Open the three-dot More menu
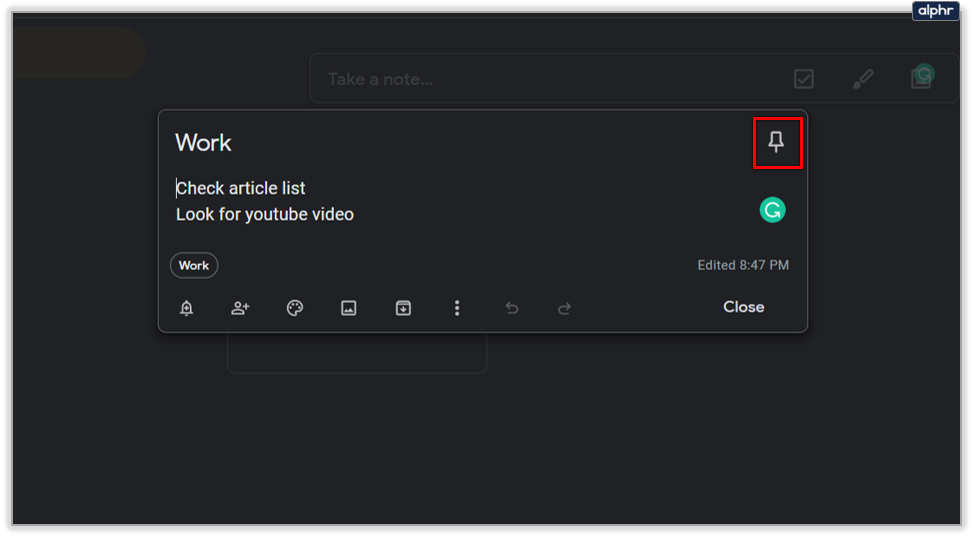Image resolution: width=973 pixels, height=537 pixels. (x=457, y=308)
